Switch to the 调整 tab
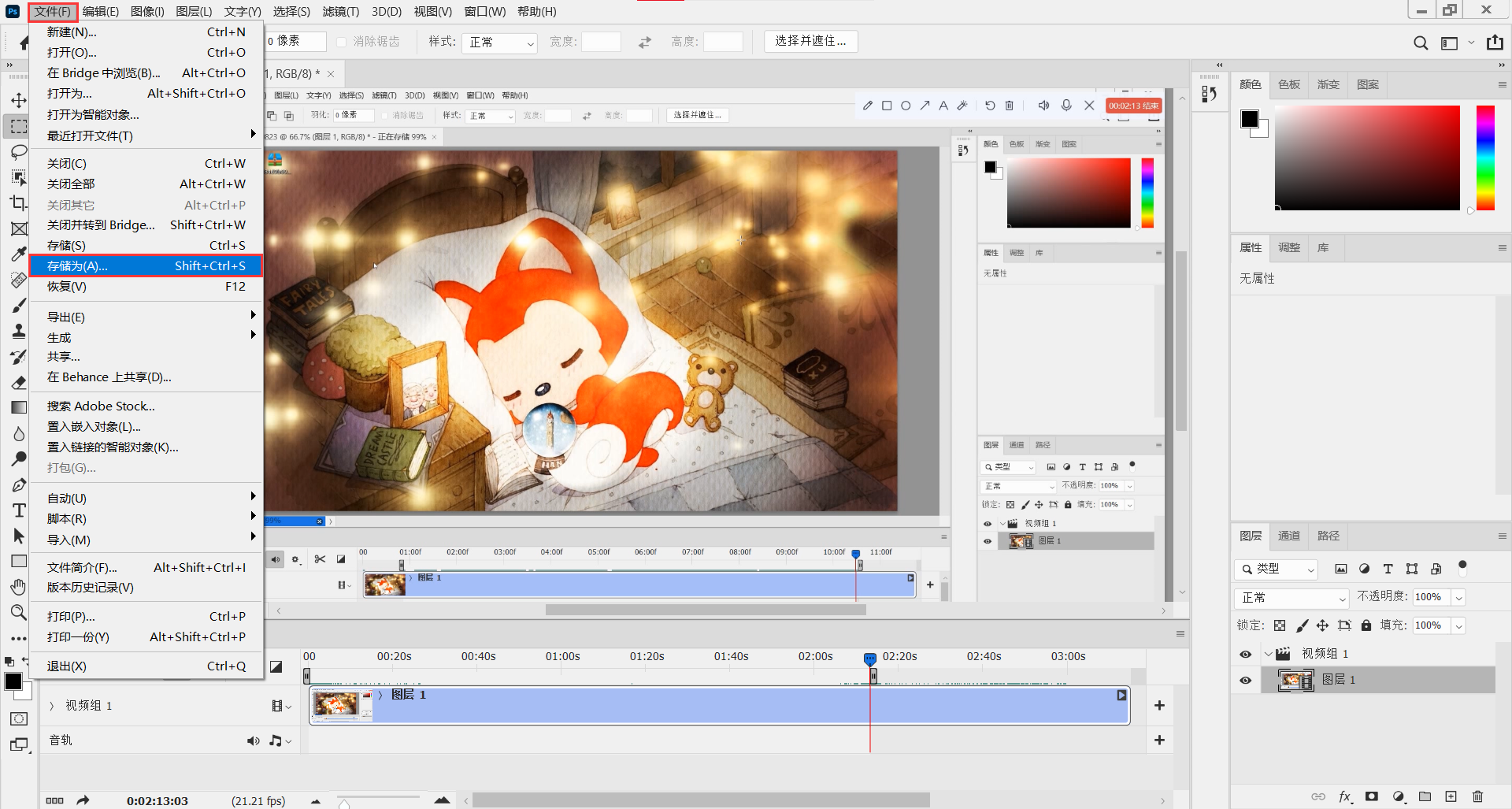The width and height of the screenshot is (1512, 809). point(1289,247)
